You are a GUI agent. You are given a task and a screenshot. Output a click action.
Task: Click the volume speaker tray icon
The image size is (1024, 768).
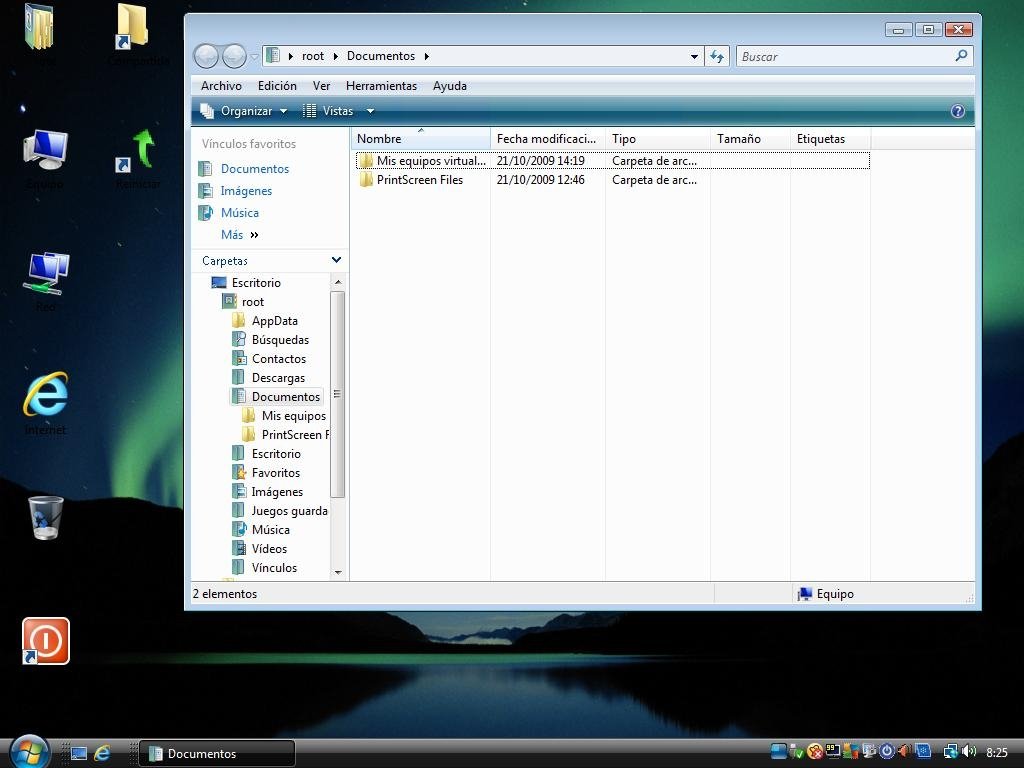[x=969, y=752]
